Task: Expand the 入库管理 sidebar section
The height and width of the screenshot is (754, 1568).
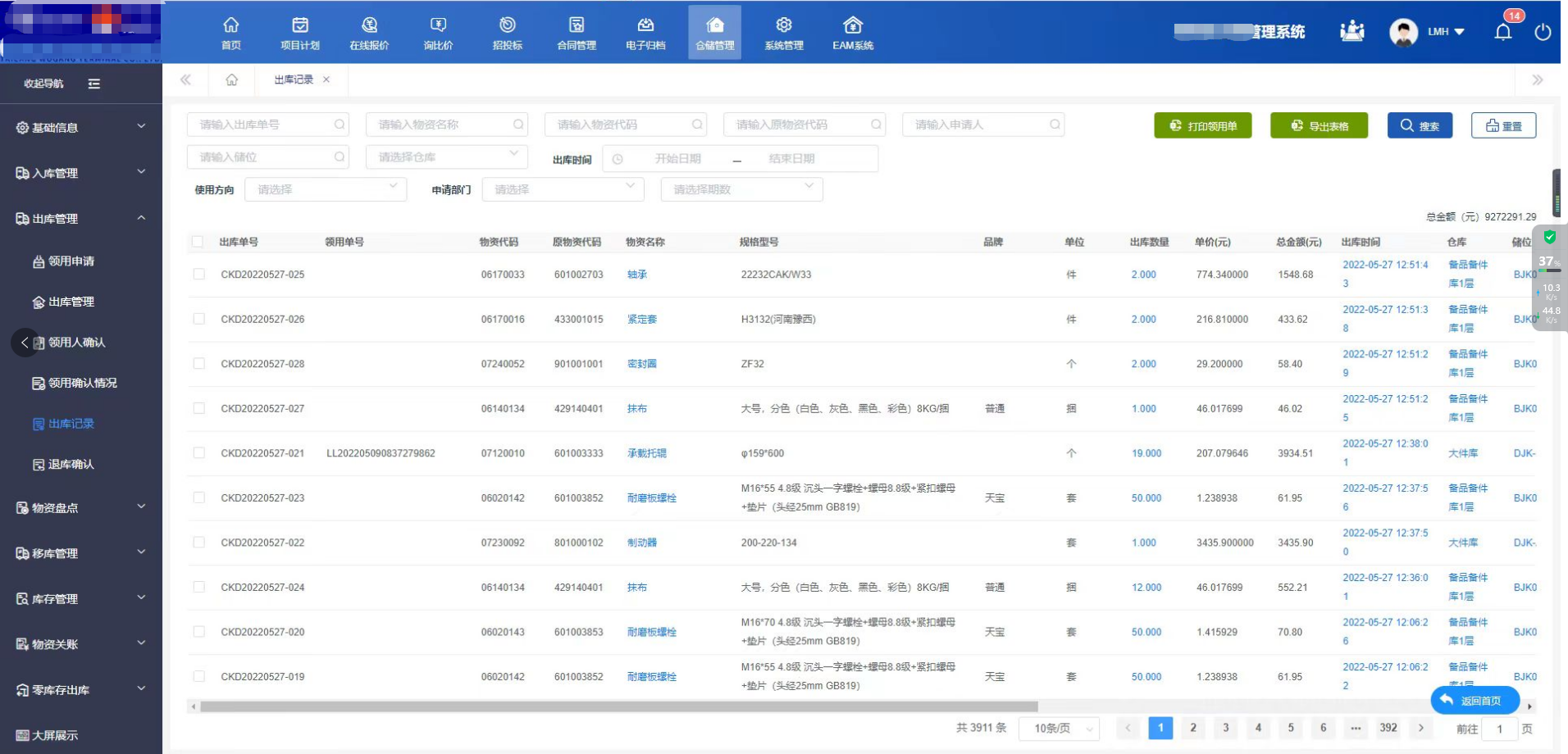Action: pos(81,173)
